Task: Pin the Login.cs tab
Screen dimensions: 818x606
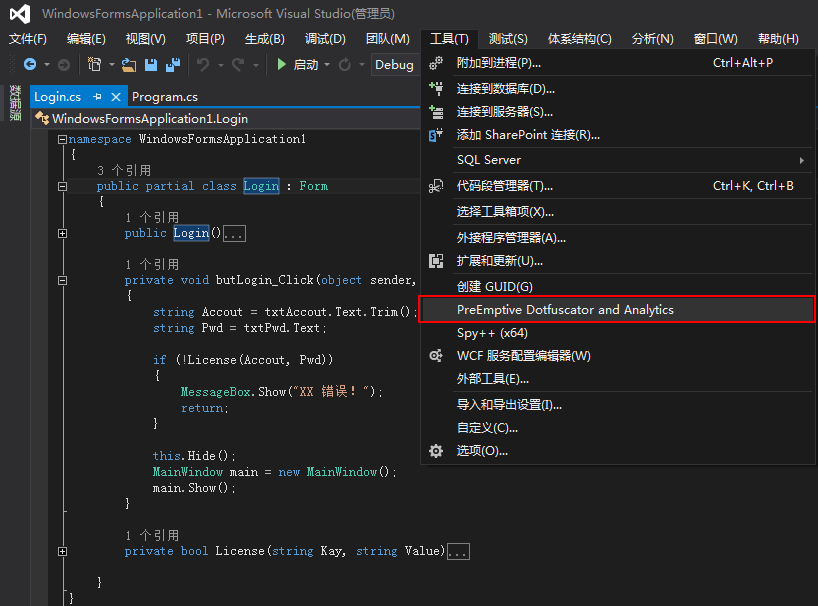Action: click(97, 96)
